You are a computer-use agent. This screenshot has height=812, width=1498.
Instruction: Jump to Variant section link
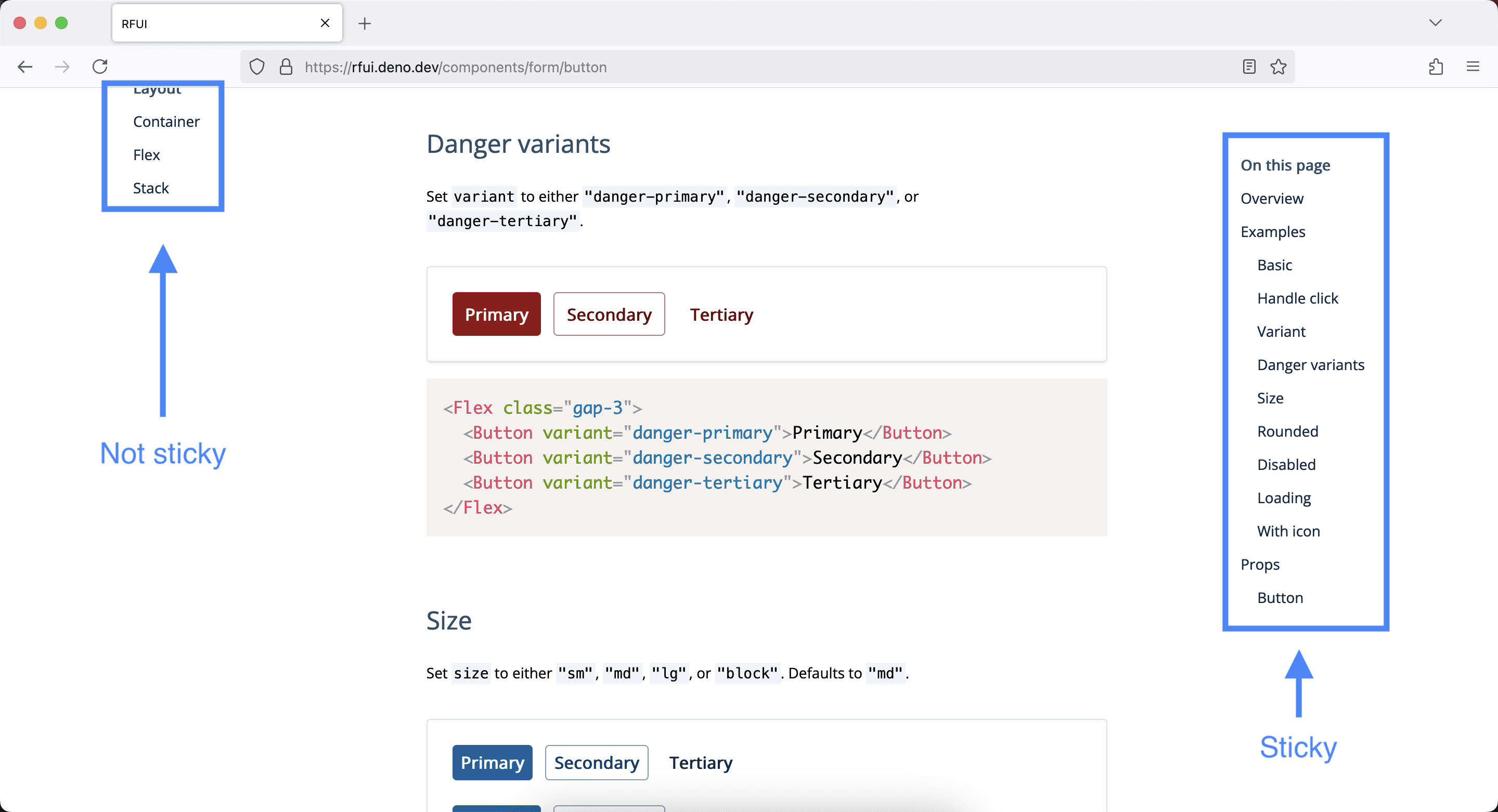[x=1281, y=331]
